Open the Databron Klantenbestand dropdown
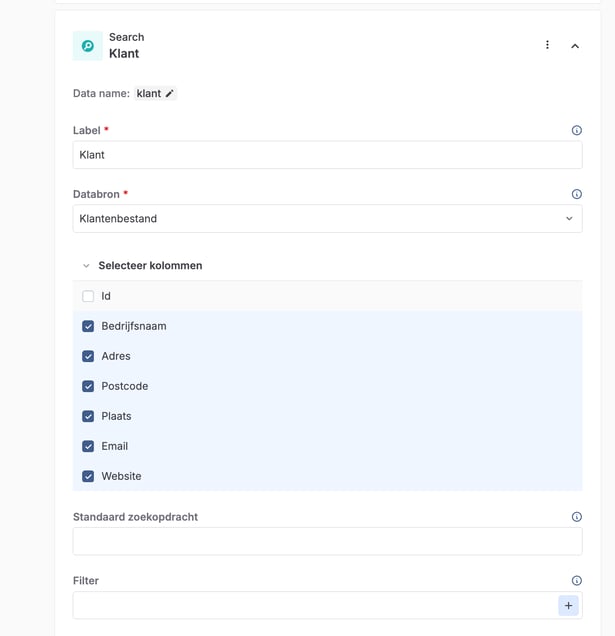Image resolution: width=615 pixels, height=636 pixels. coord(327,219)
